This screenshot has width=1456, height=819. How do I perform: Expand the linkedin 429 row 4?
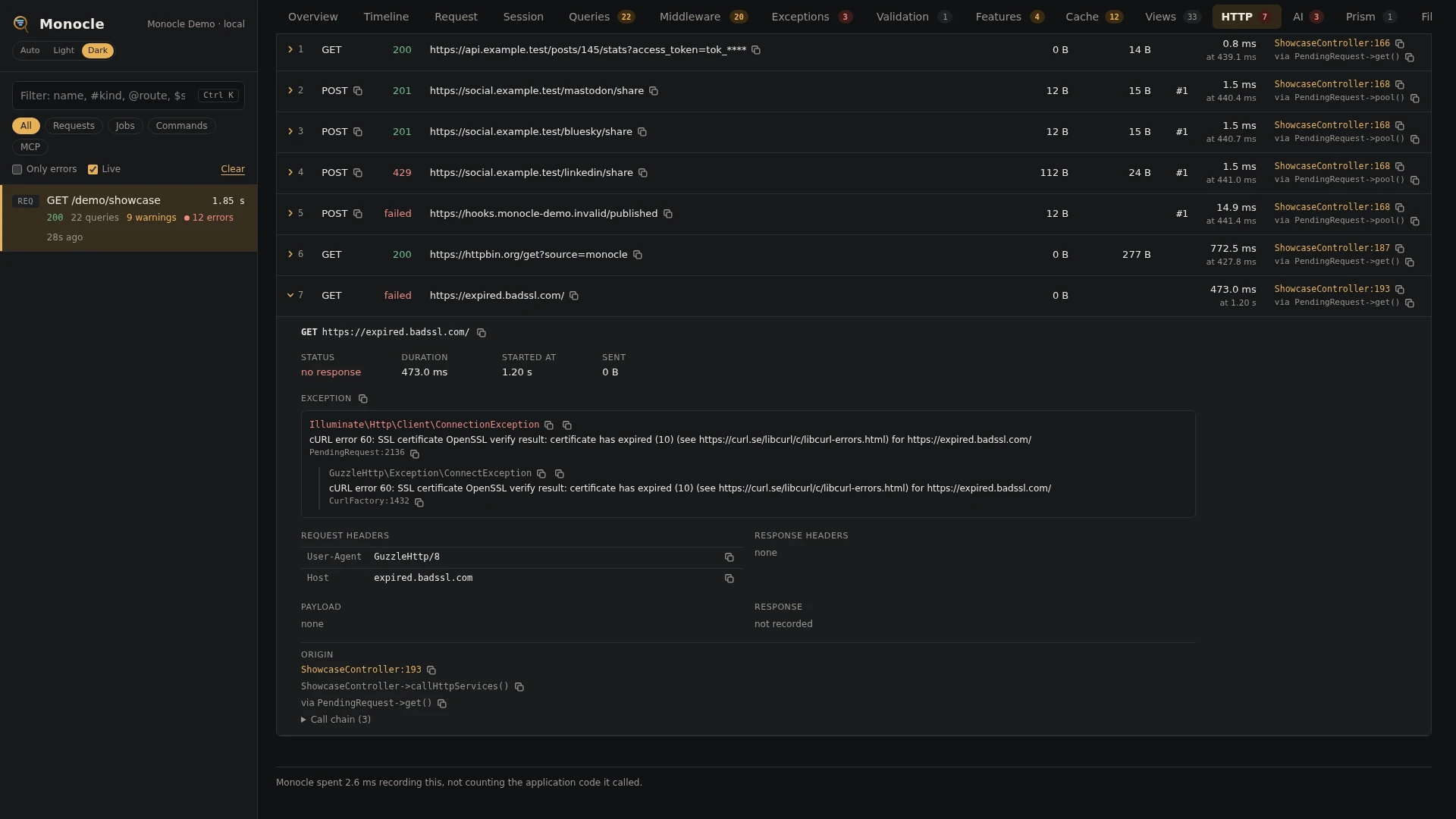click(290, 172)
